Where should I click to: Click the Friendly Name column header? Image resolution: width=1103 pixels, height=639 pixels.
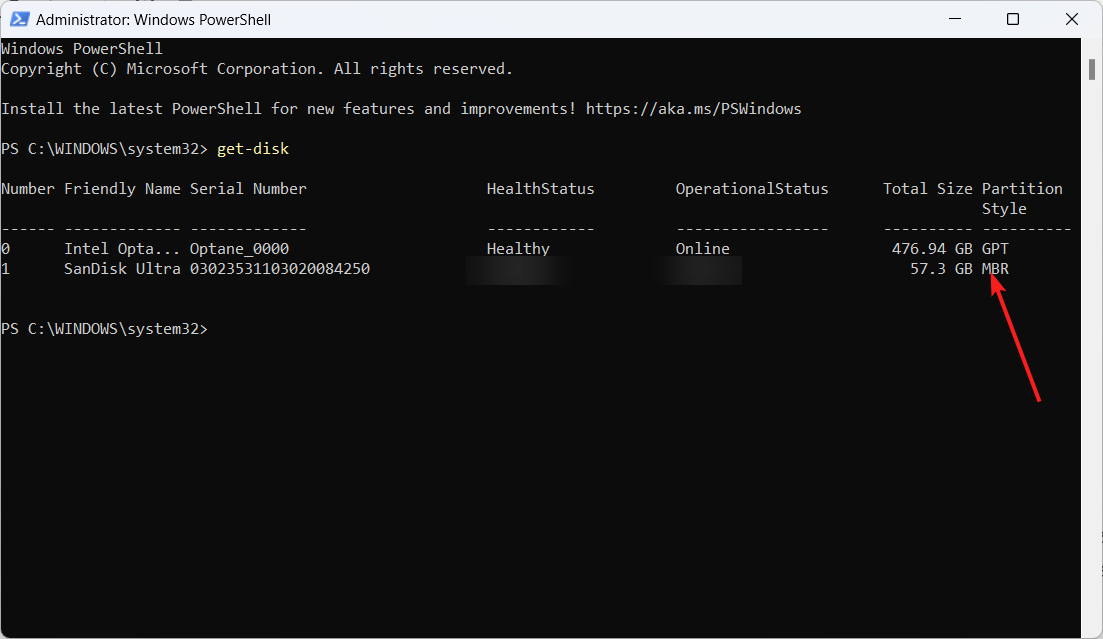pyautogui.click(x=122, y=188)
